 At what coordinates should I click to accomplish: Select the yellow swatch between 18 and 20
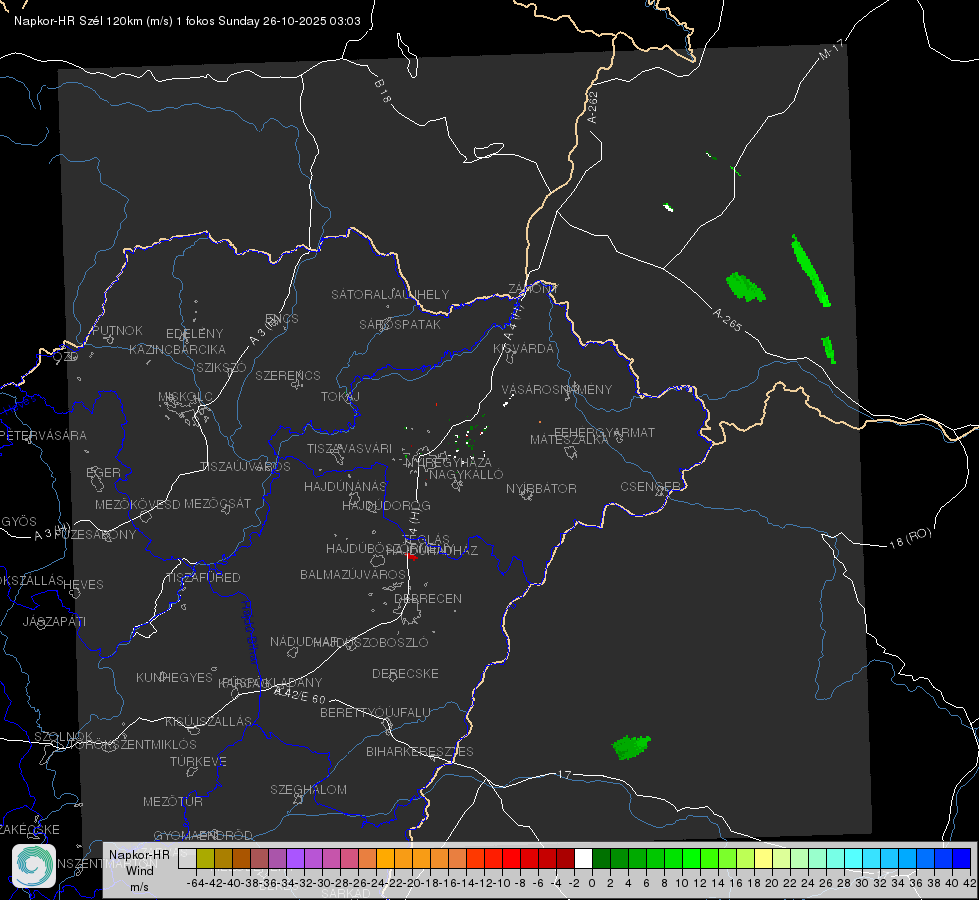tap(763, 858)
